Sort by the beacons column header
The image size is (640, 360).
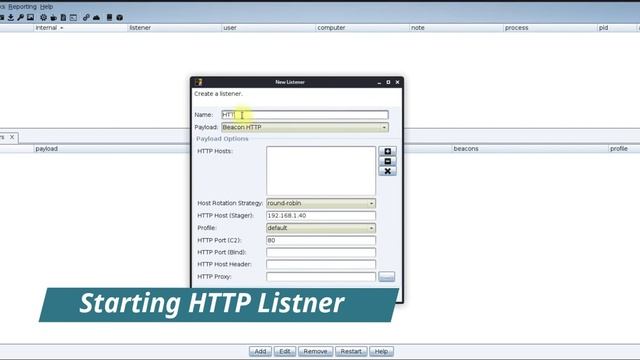pyautogui.click(x=530, y=149)
